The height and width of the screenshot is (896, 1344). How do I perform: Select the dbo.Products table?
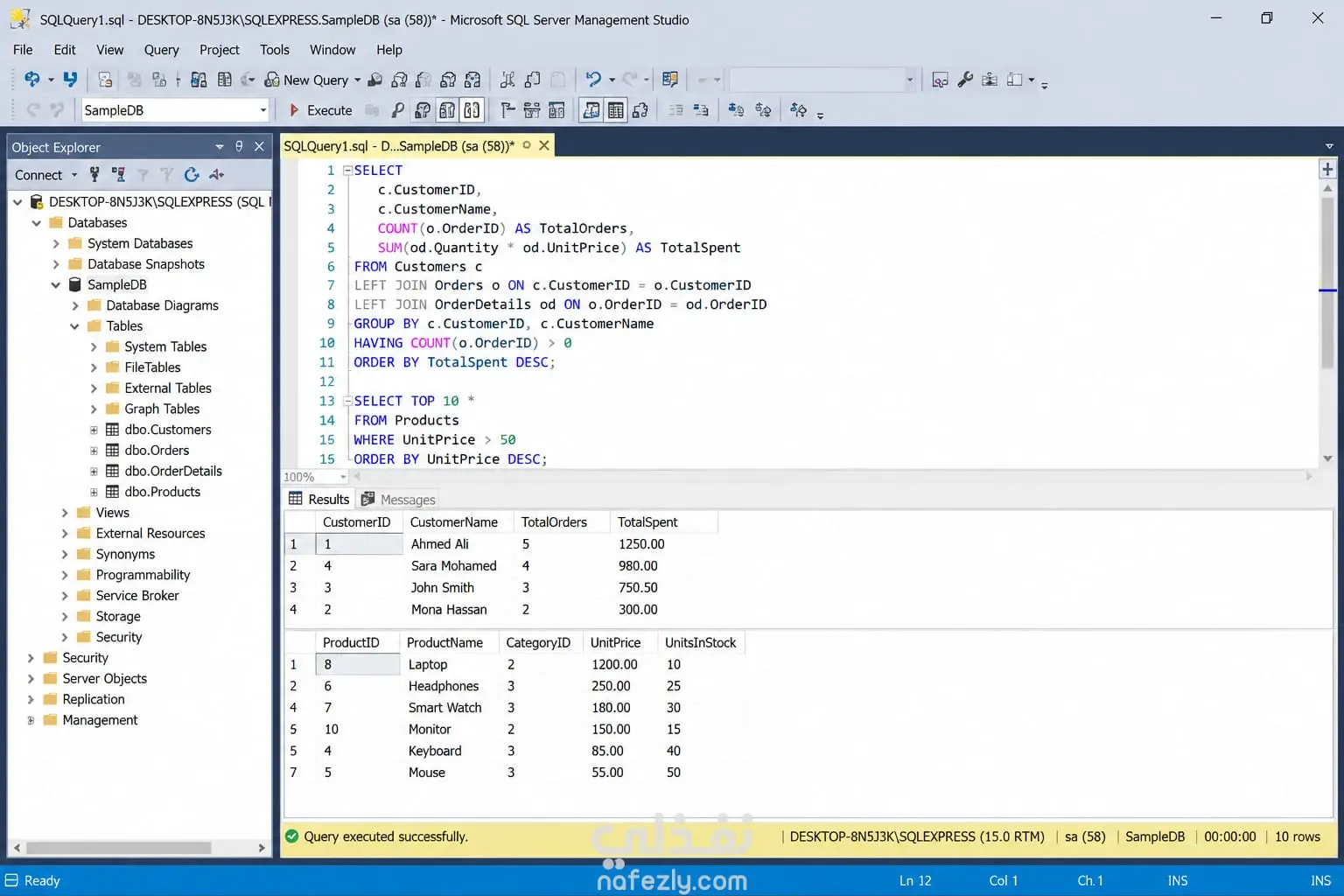point(162,492)
